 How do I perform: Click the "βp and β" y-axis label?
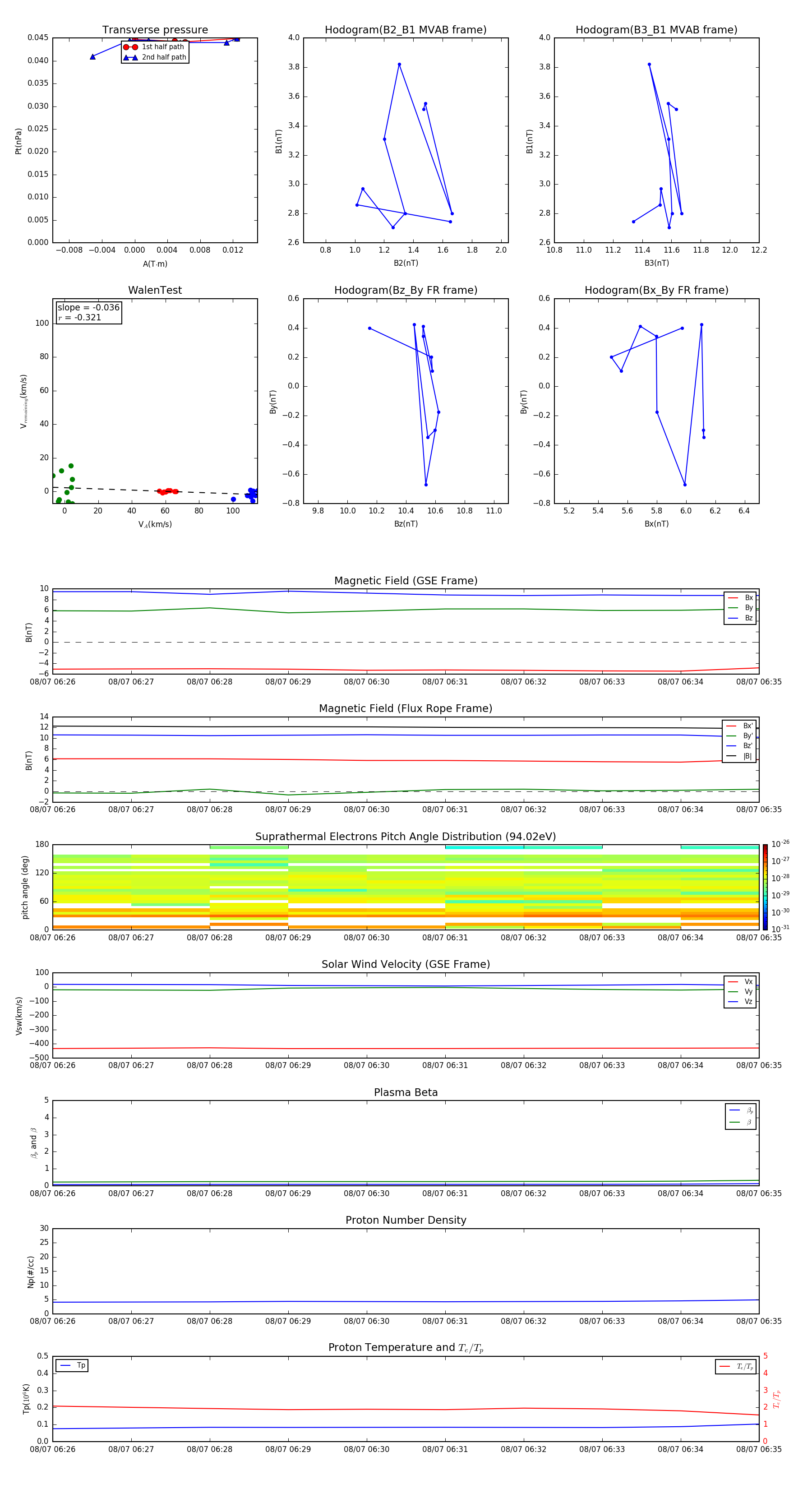[x=34, y=1143]
